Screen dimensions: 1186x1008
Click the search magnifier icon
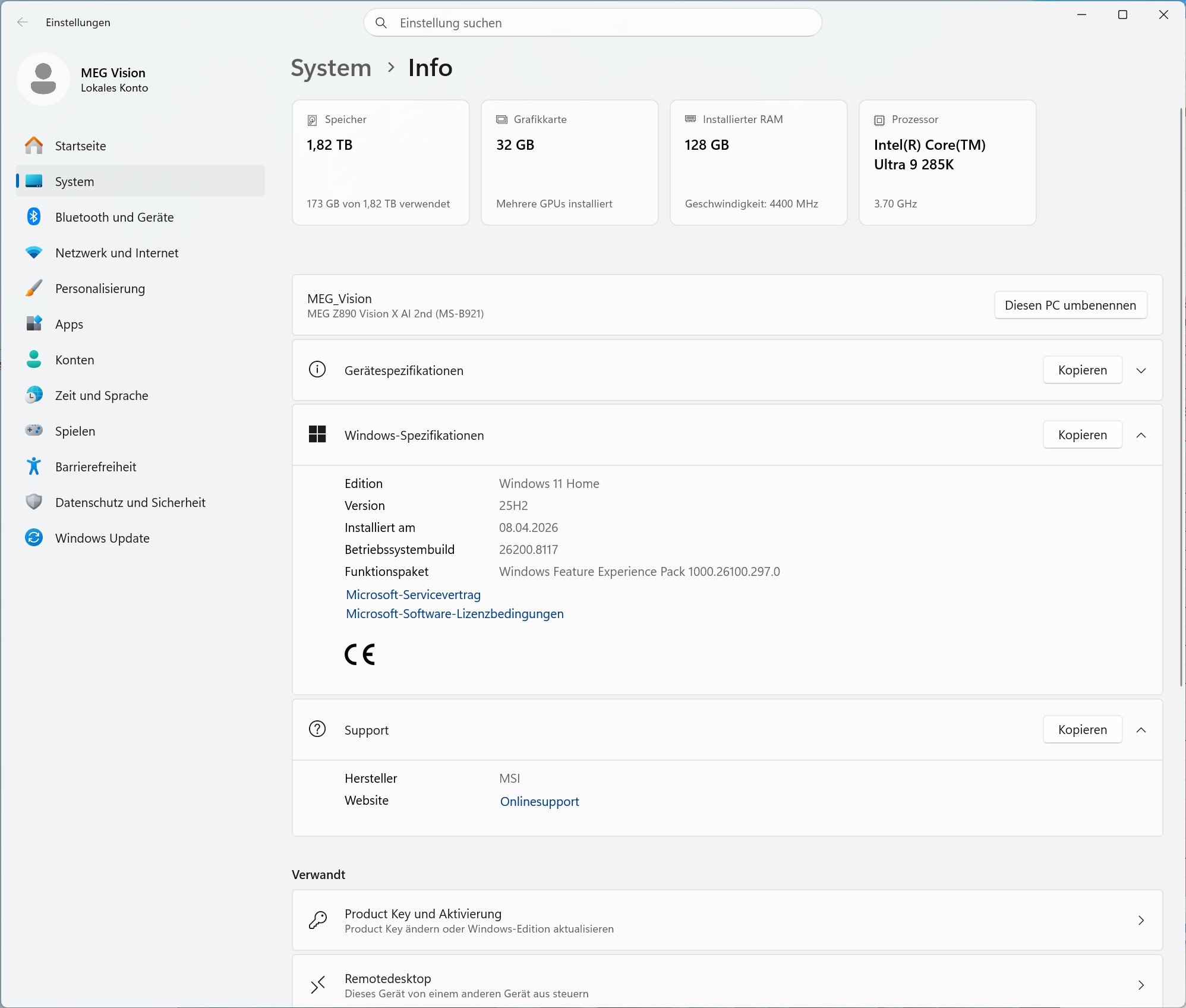[x=381, y=23]
